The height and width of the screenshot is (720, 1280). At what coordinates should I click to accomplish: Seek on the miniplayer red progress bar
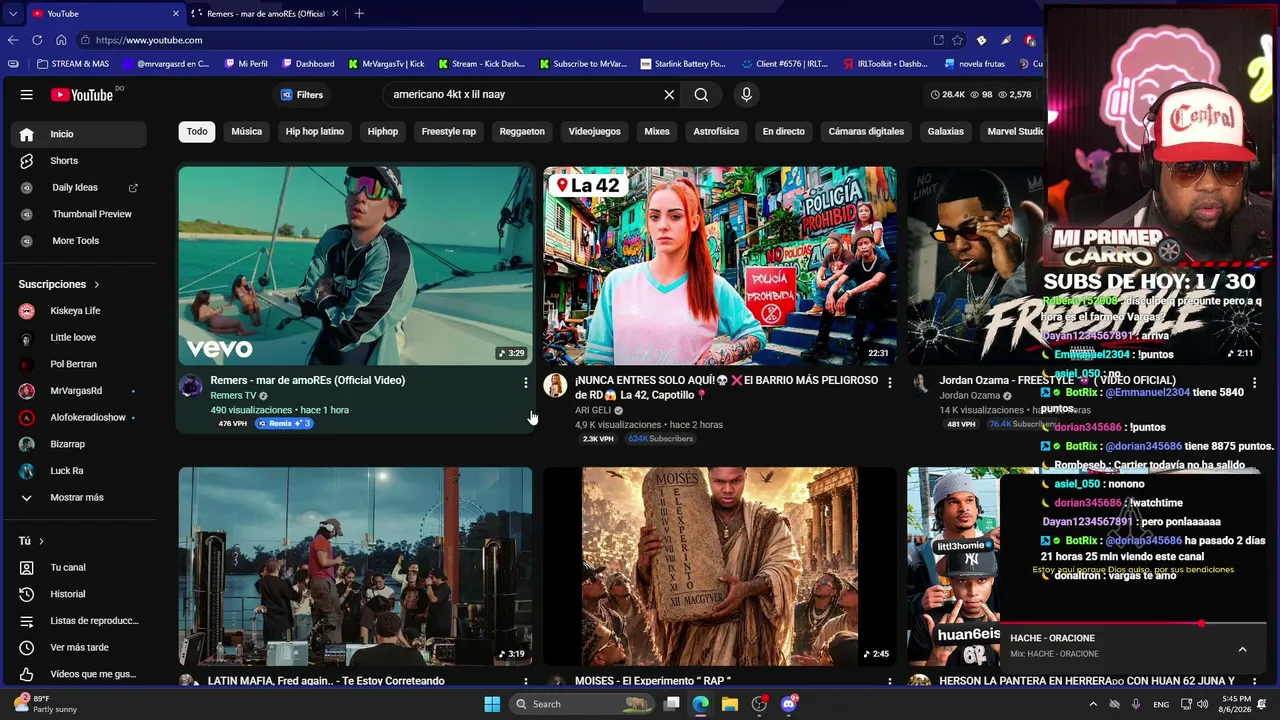coord(1133,623)
